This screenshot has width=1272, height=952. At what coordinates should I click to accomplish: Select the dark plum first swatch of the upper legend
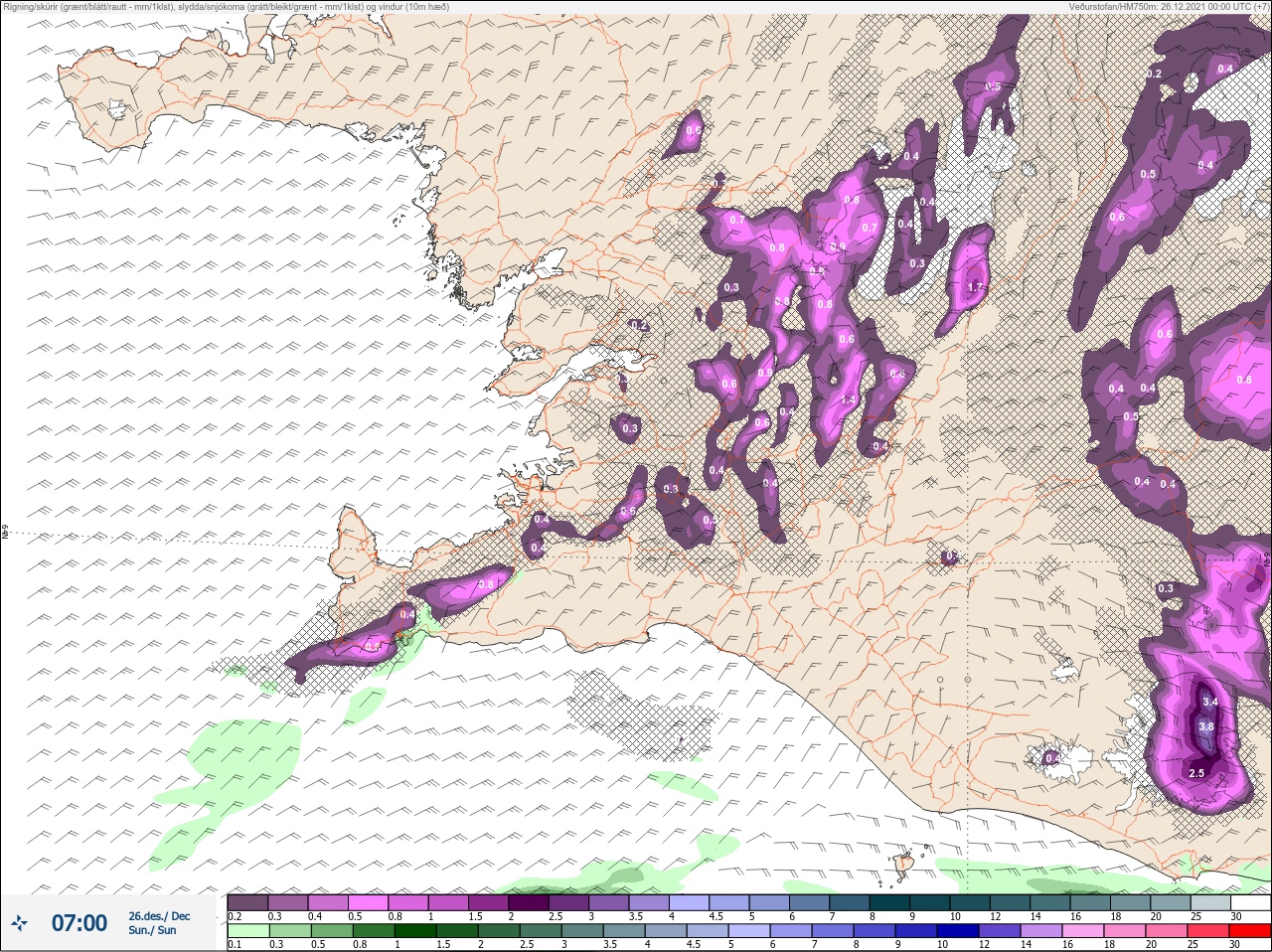click(x=247, y=902)
